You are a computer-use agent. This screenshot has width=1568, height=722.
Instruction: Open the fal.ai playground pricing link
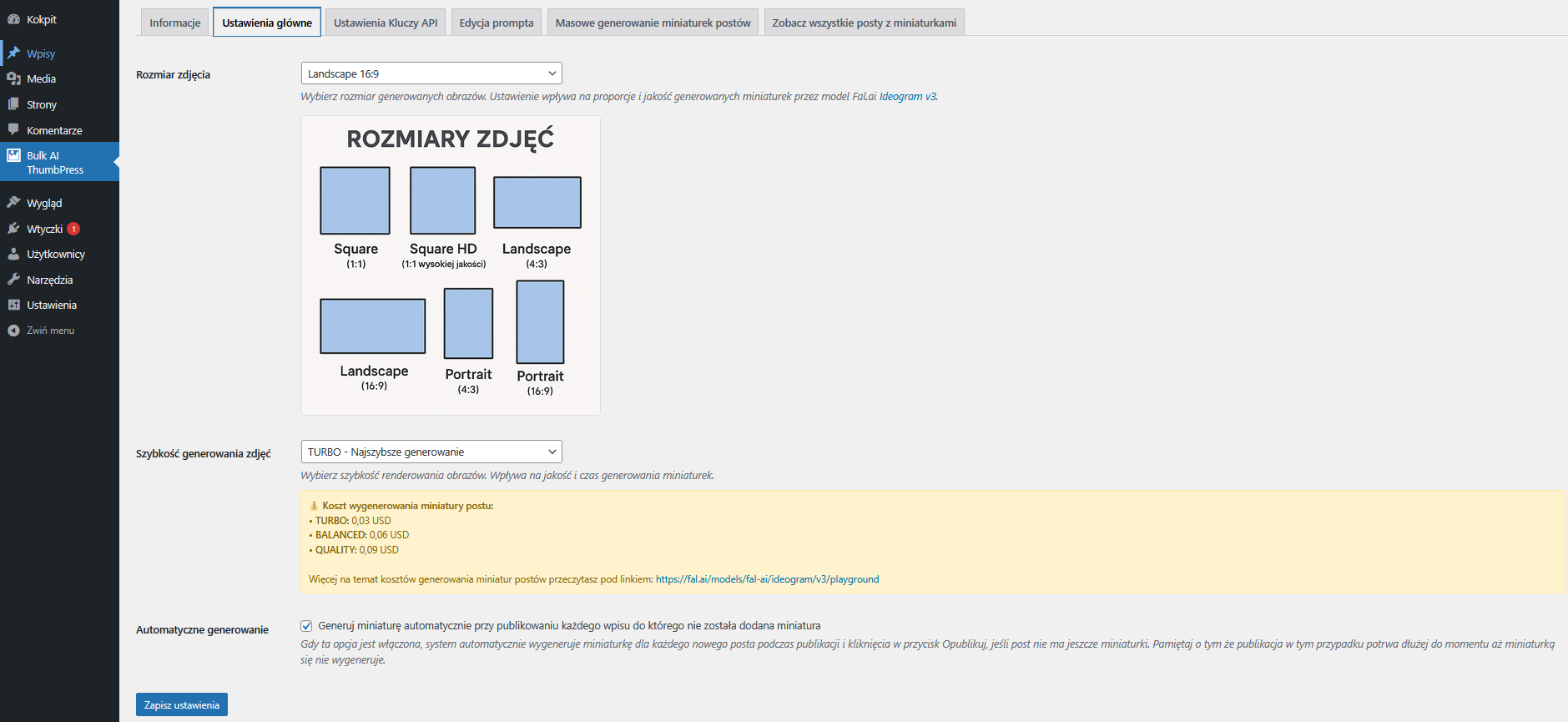(767, 579)
